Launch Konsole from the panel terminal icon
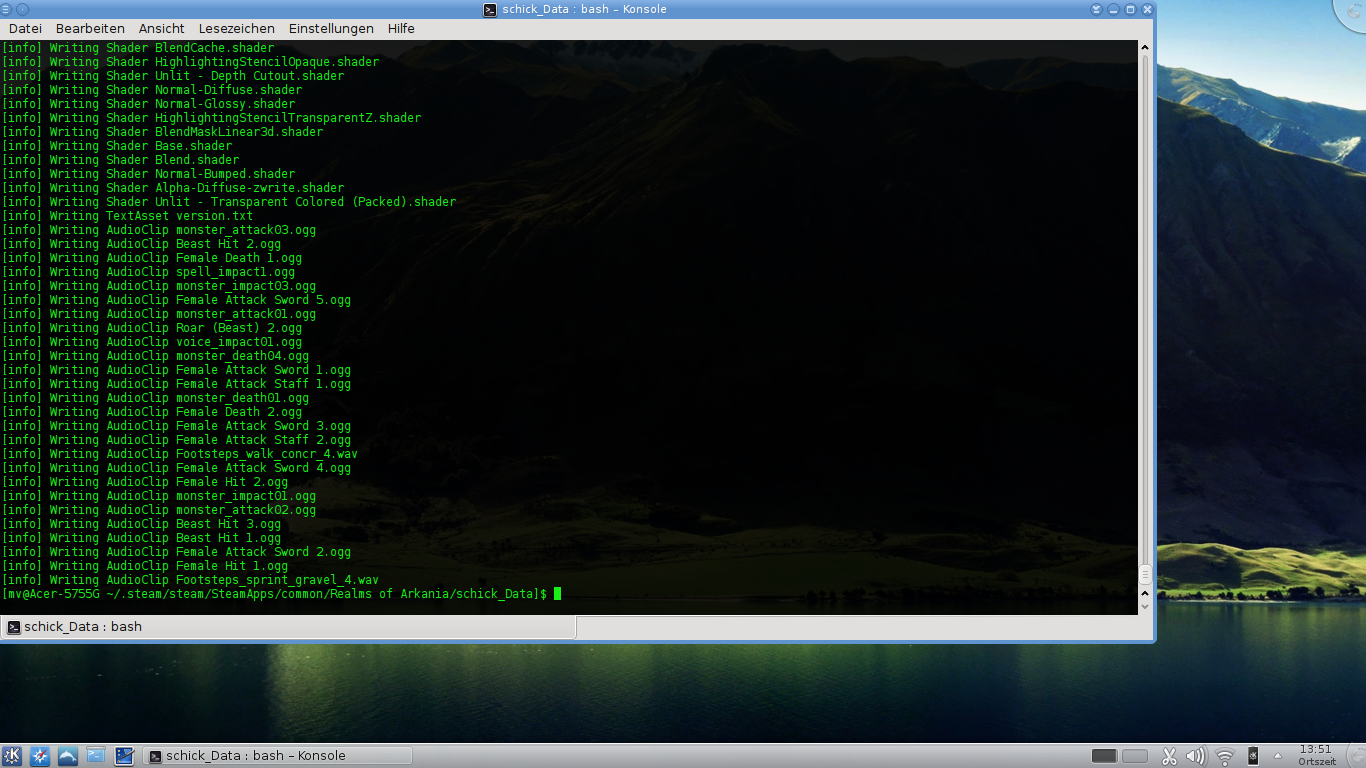 [x=96, y=756]
